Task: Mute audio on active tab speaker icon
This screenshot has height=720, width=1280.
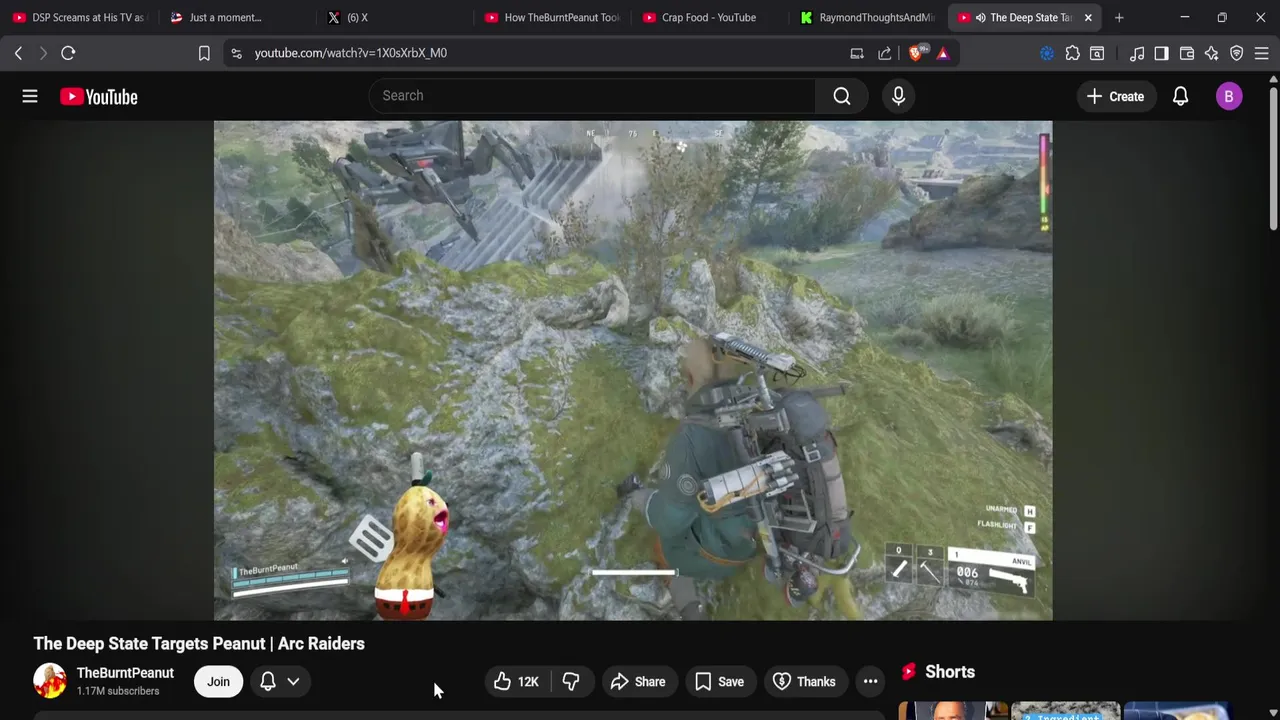Action: [981, 17]
